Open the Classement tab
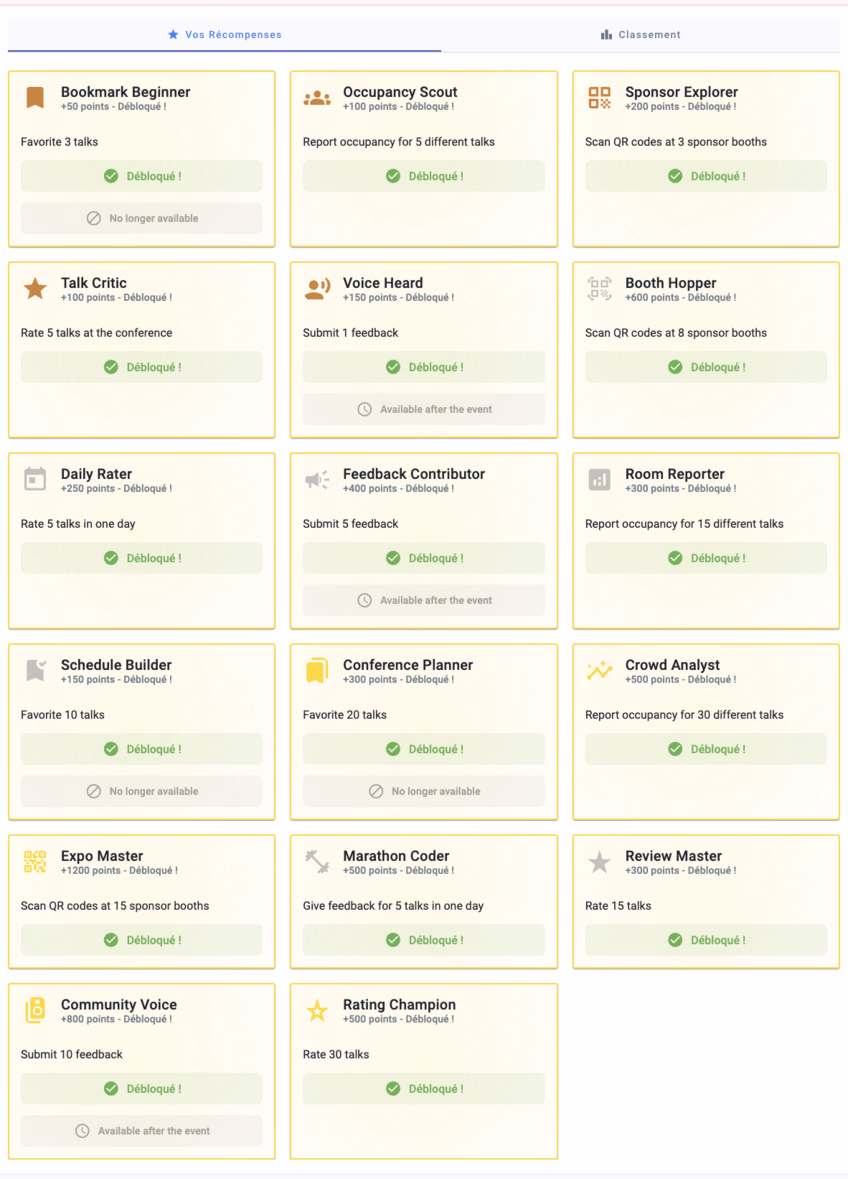848x1179 pixels. point(640,35)
